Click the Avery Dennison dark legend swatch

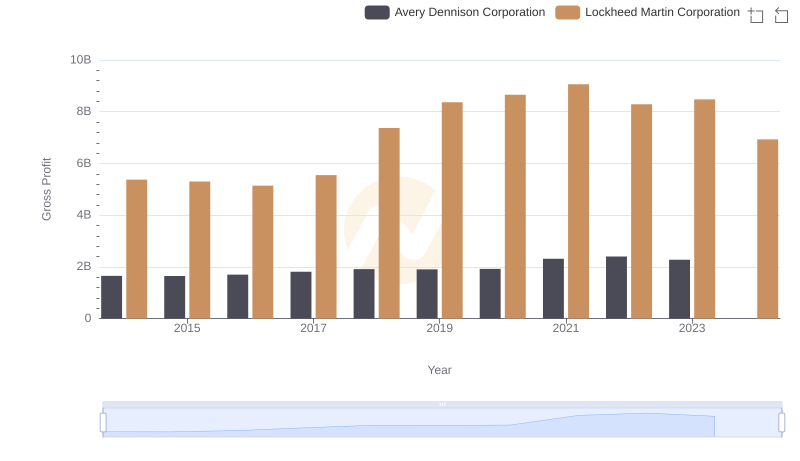point(377,12)
